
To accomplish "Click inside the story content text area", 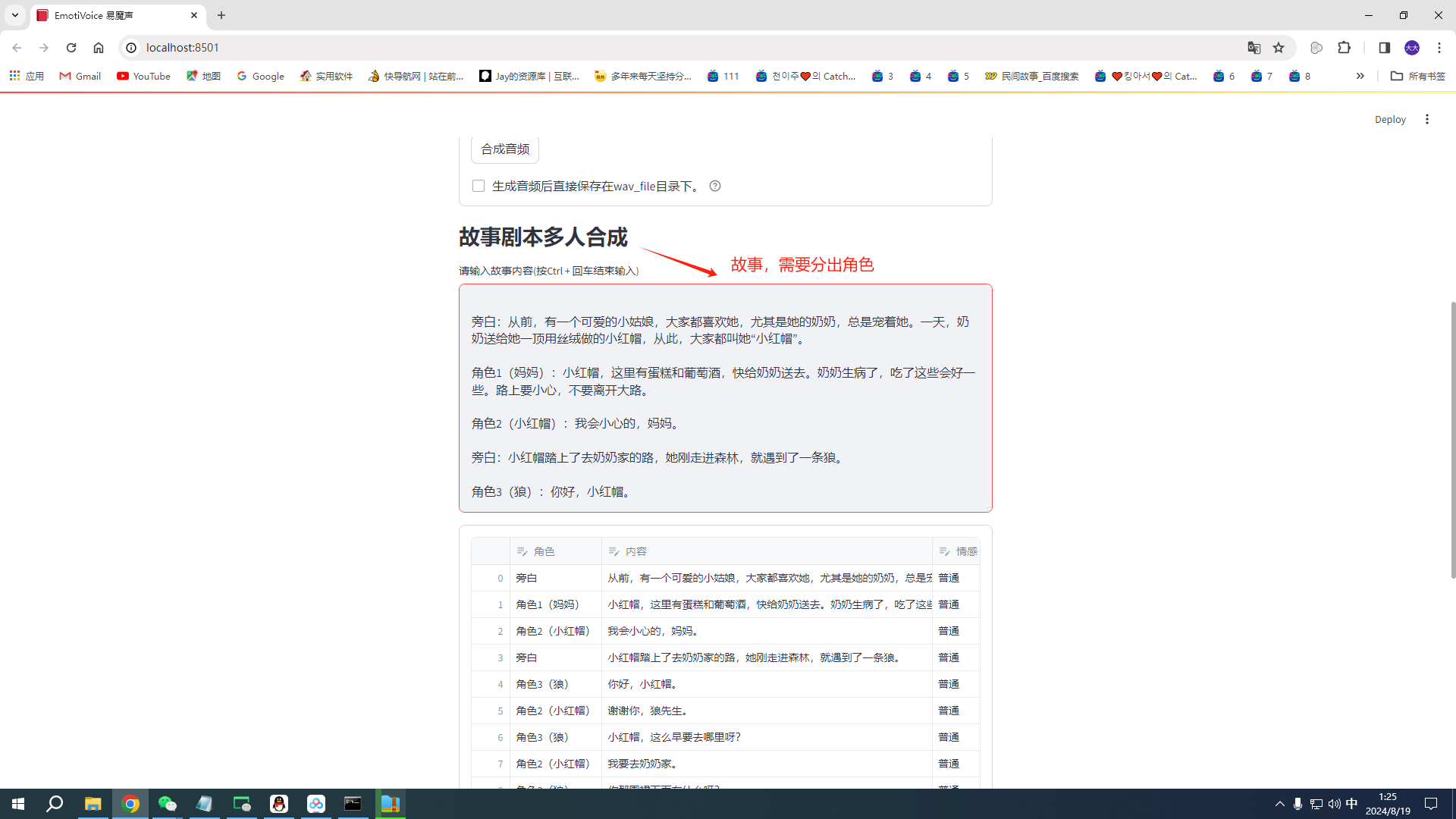I will coord(725,398).
